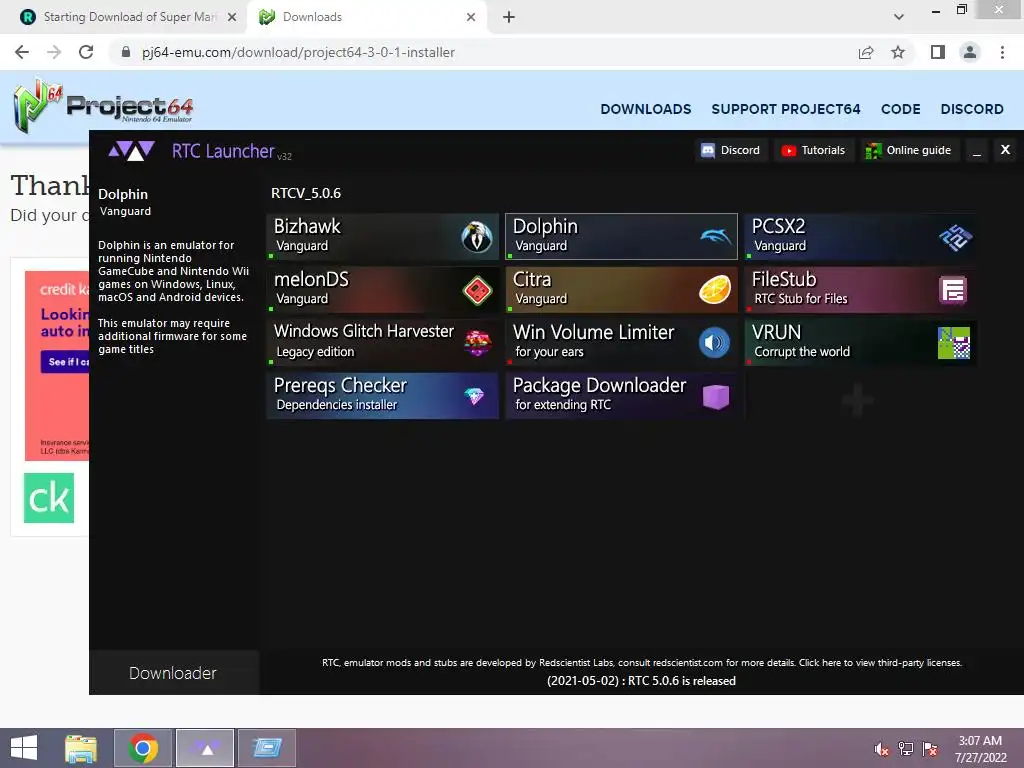Close the Downloads browser tab
Viewport: 1024px width, 768px height.
coord(471,17)
